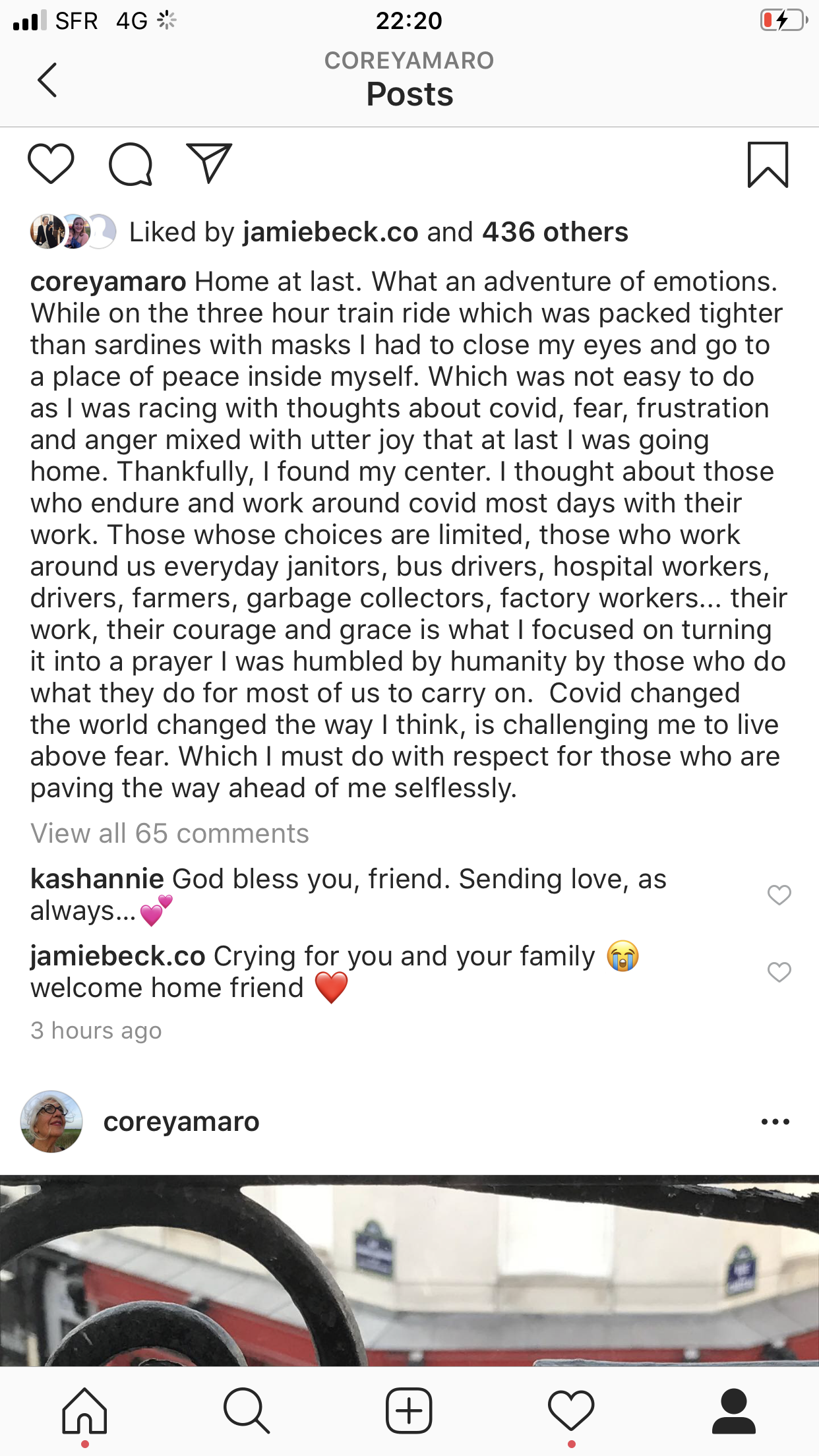The width and height of the screenshot is (819, 1456).
Task: Like the post with the heart icon
Action: pyautogui.click(x=51, y=164)
